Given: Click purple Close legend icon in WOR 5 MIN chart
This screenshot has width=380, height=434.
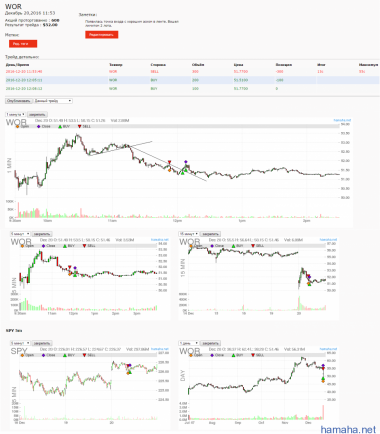Looking at the screenshot, I should click(43, 246).
